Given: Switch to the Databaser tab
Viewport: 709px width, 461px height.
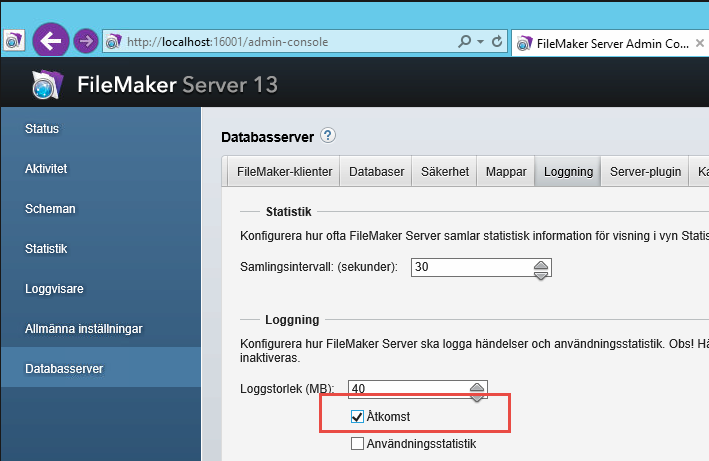Looking at the screenshot, I should [x=376, y=172].
